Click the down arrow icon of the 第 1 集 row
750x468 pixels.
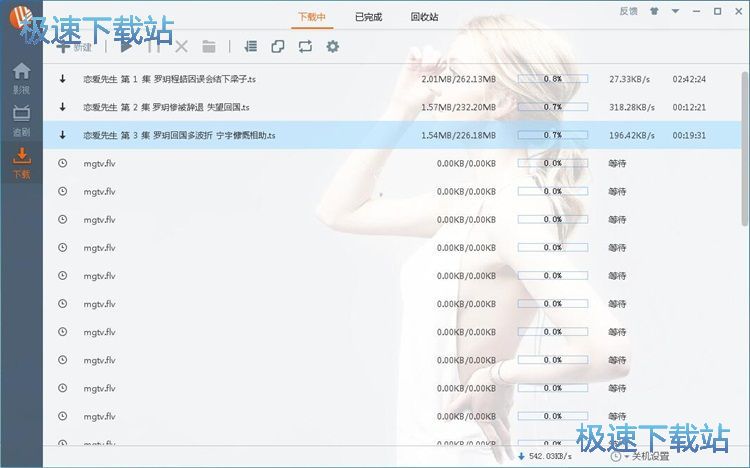63,79
